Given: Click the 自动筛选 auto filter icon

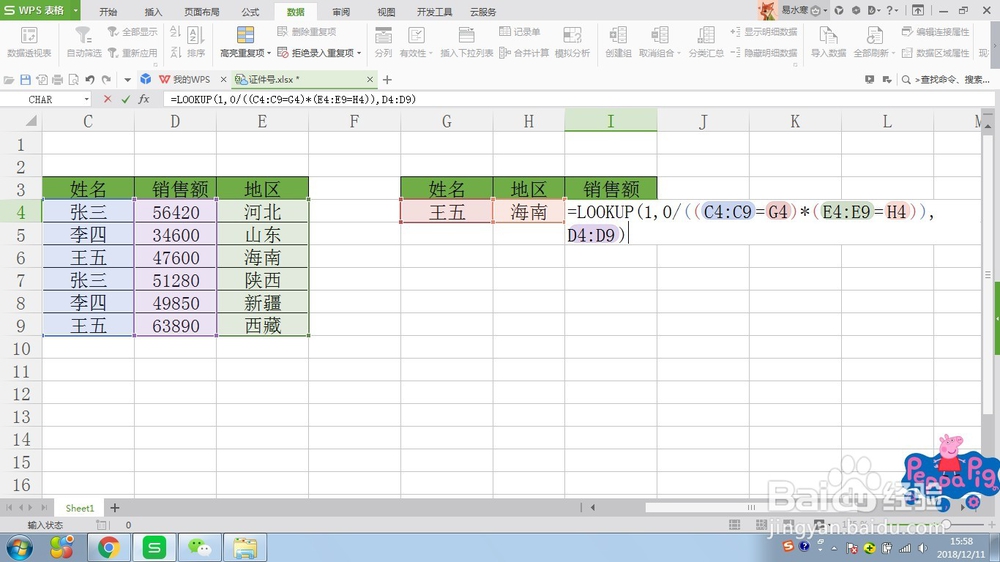Looking at the screenshot, I should [x=84, y=35].
